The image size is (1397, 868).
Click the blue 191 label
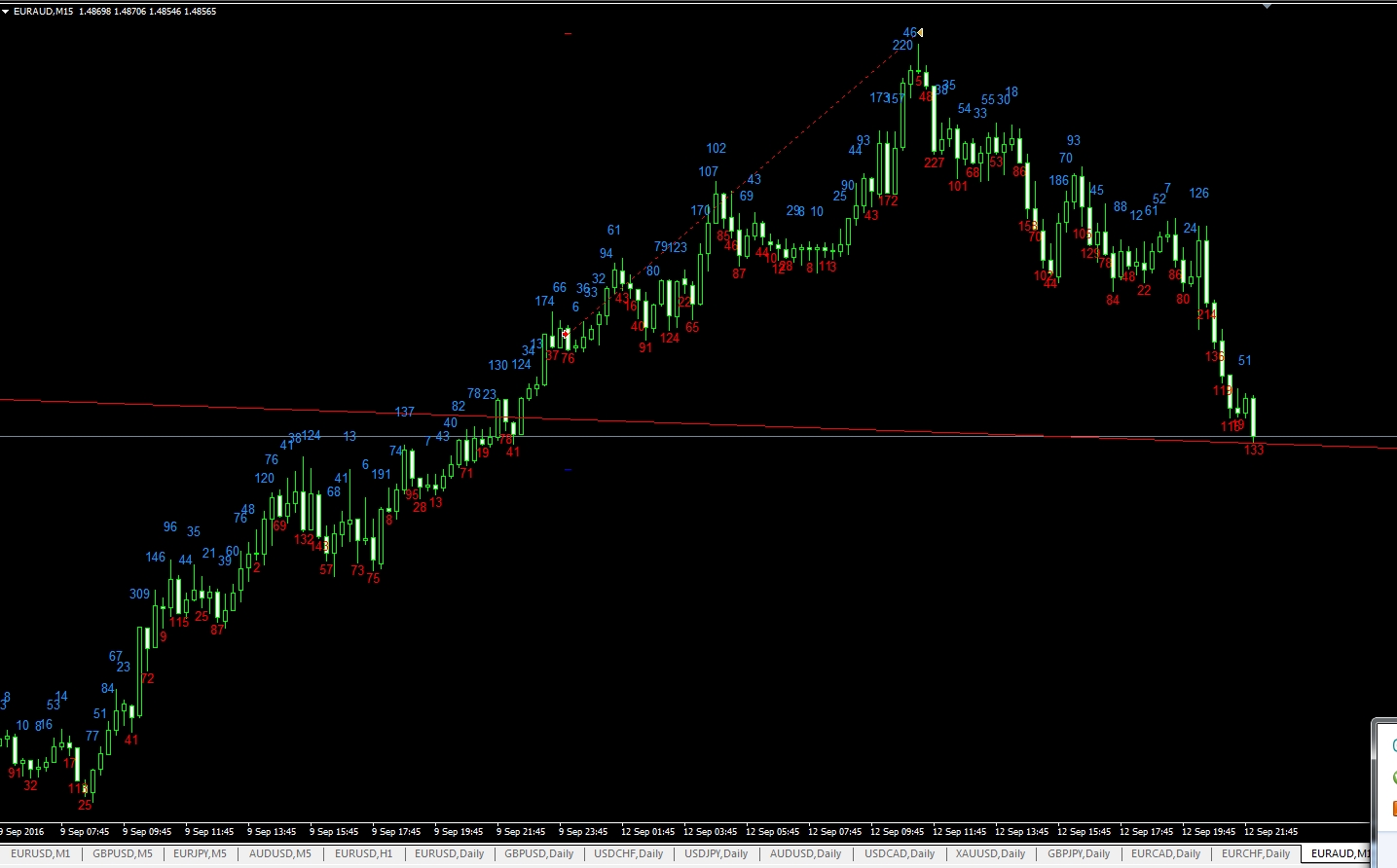(x=381, y=475)
